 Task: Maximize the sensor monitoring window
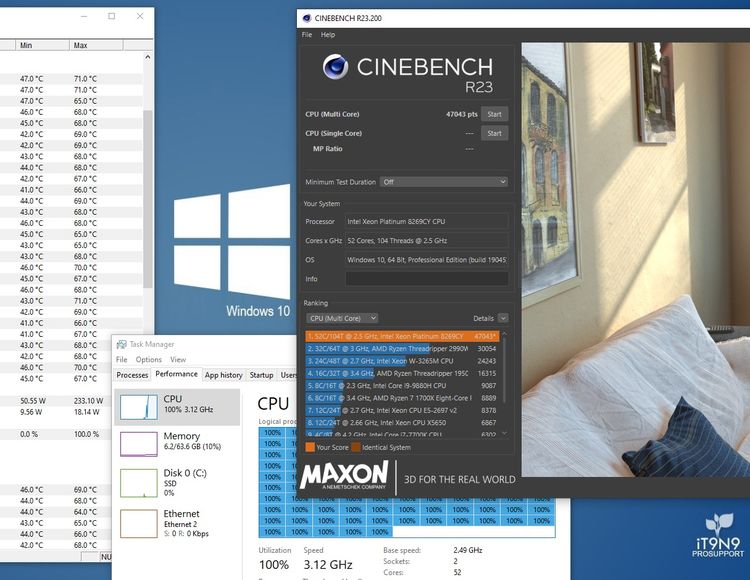tap(111, 16)
